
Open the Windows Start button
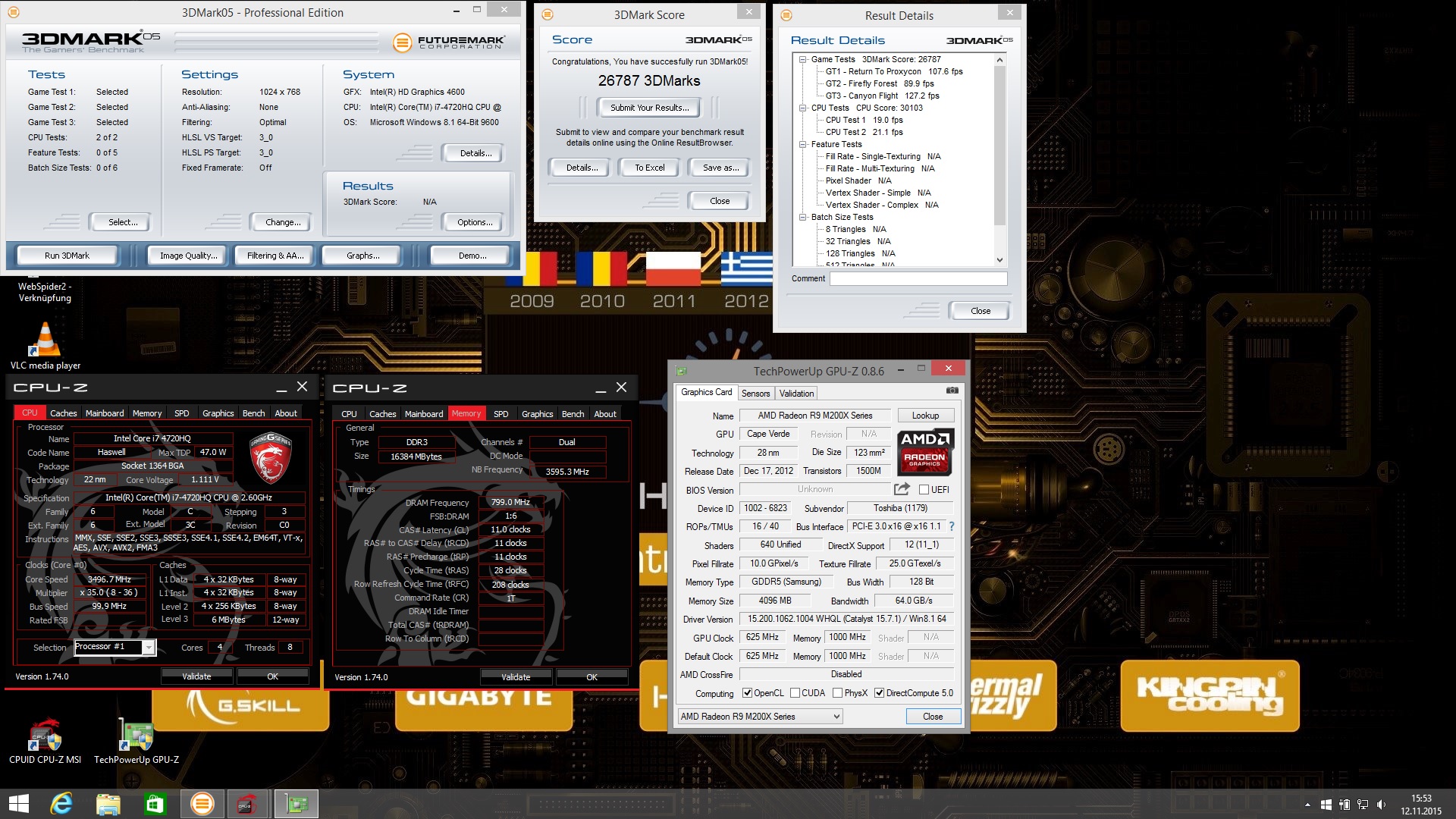pos(19,804)
